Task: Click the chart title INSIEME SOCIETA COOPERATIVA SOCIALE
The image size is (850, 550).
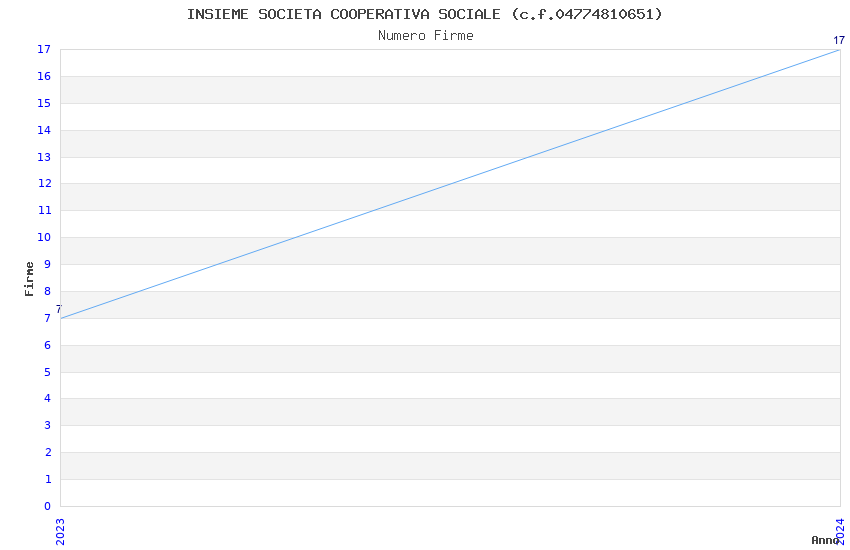Action: click(424, 14)
